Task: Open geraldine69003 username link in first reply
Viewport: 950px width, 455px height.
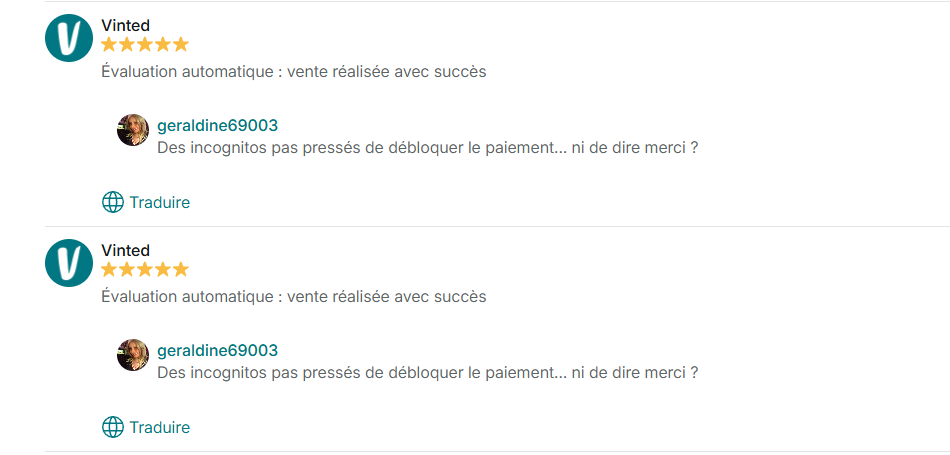Action: (x=218, y=126)
